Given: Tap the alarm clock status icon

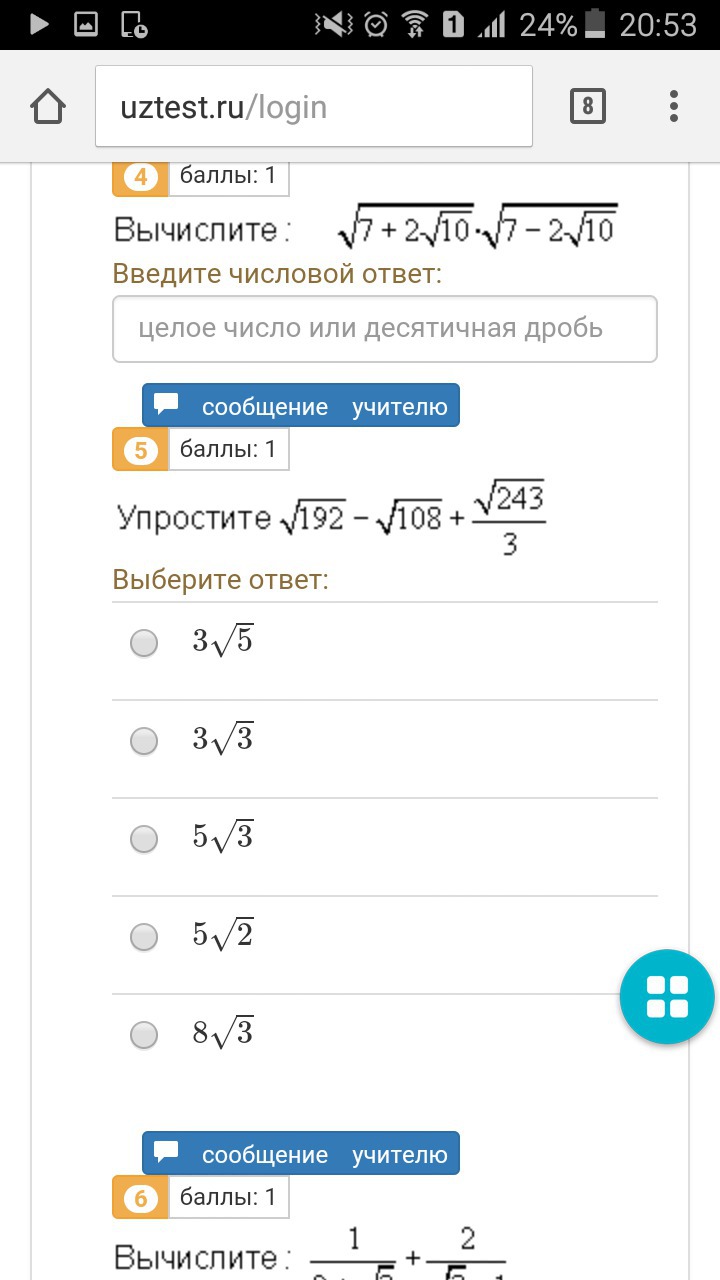Looking at the screenshot, I should point(376,24).
